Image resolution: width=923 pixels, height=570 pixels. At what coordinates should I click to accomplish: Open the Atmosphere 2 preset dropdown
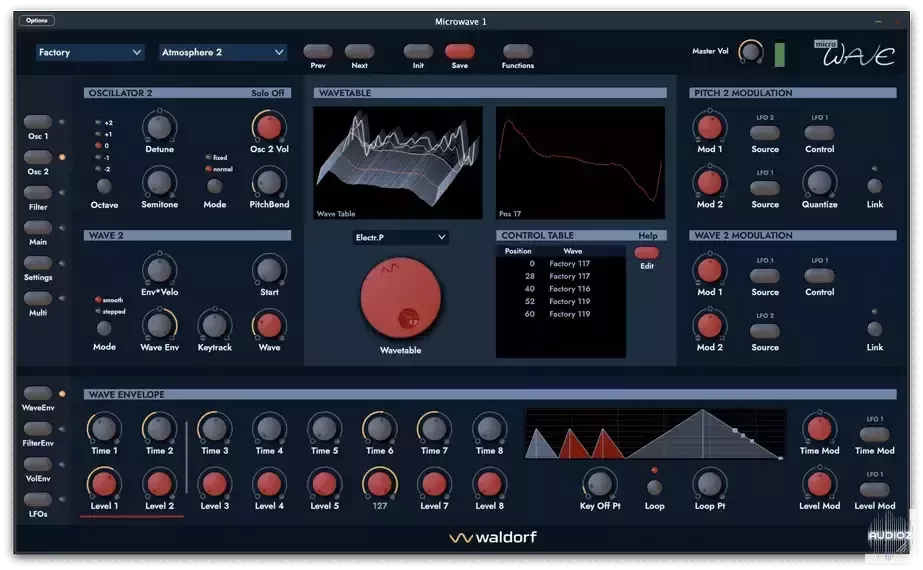coord(223,52)
